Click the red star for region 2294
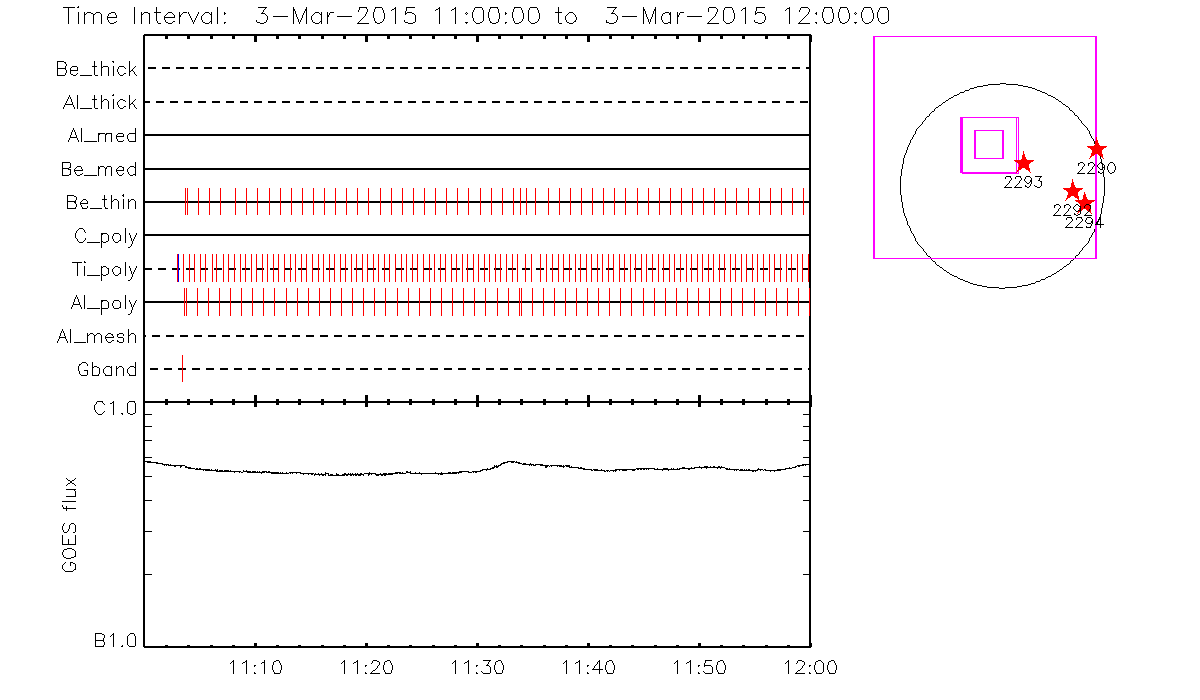The height and width of the screenshot is (700, 1200). [1084, 203]
